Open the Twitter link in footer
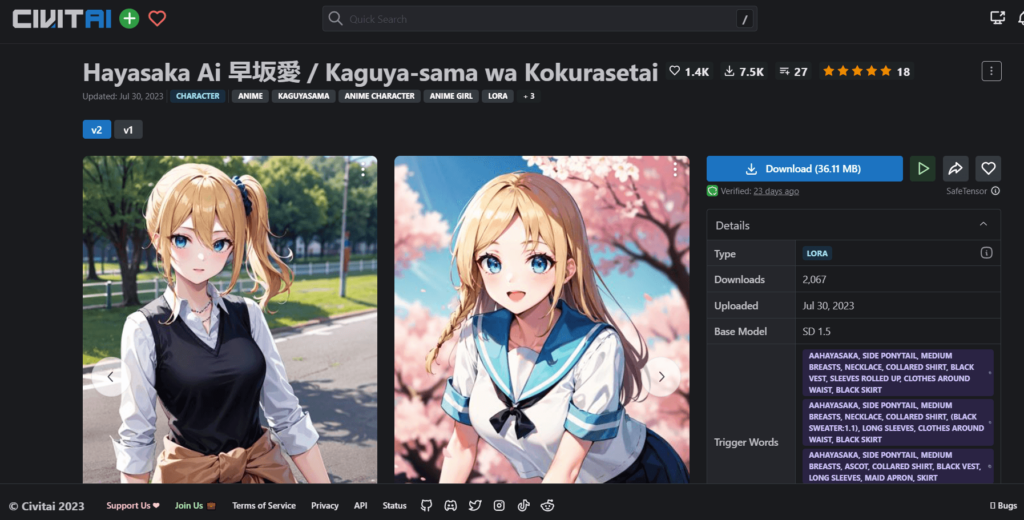 tap(475, 506)
